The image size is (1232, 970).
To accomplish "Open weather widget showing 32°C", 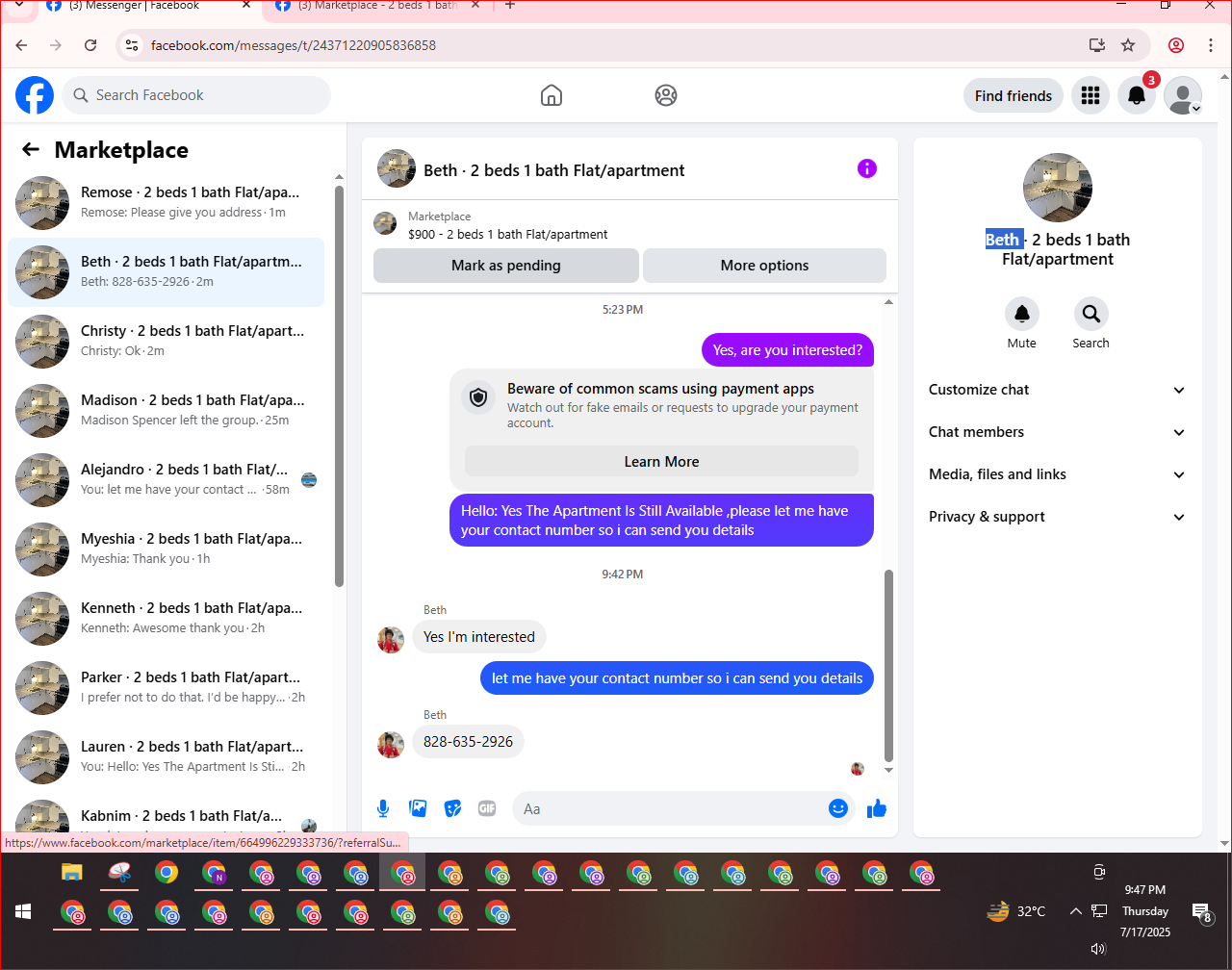I will [1016, 911].
